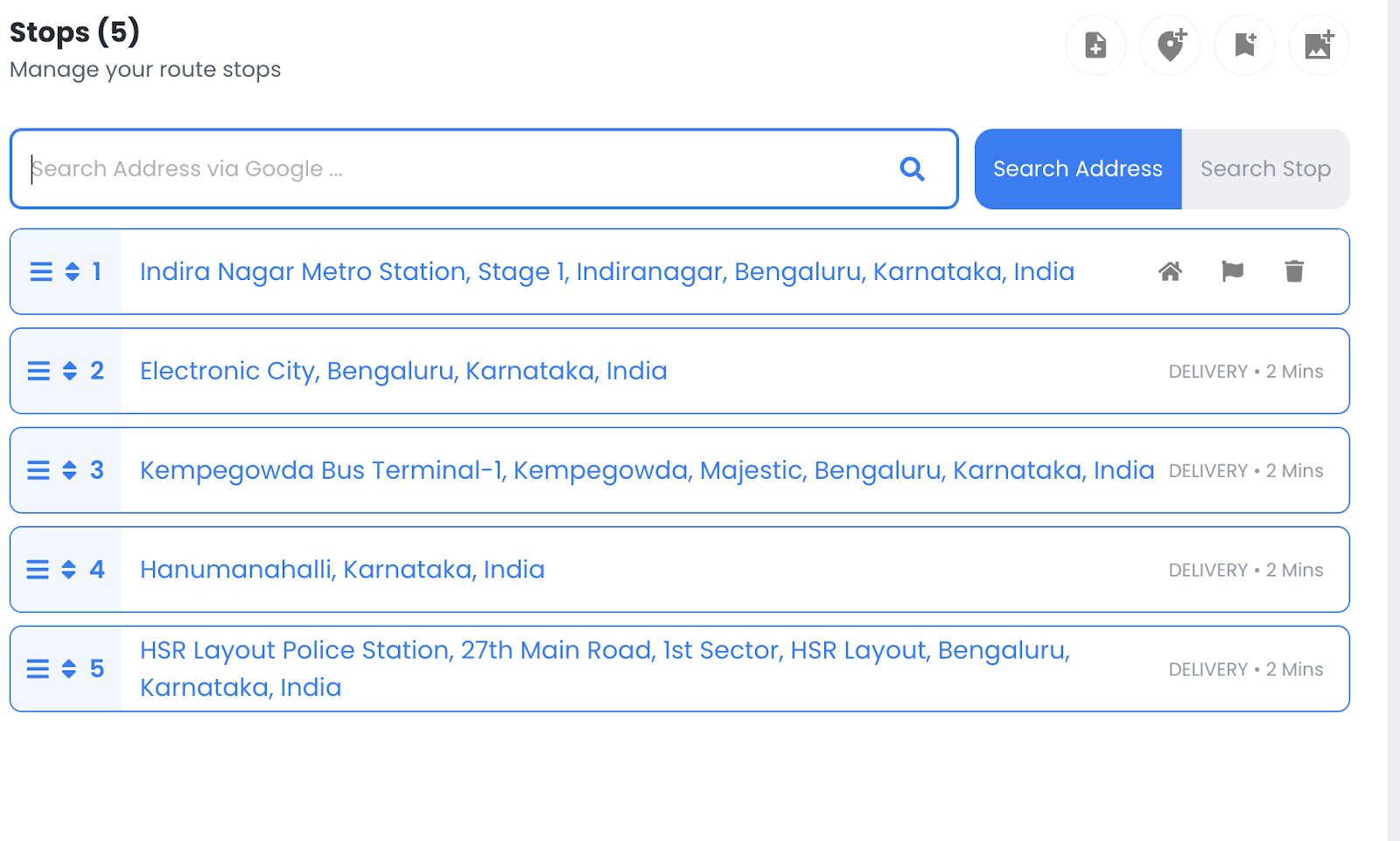Click the add location pin icon

point(1171,45)
